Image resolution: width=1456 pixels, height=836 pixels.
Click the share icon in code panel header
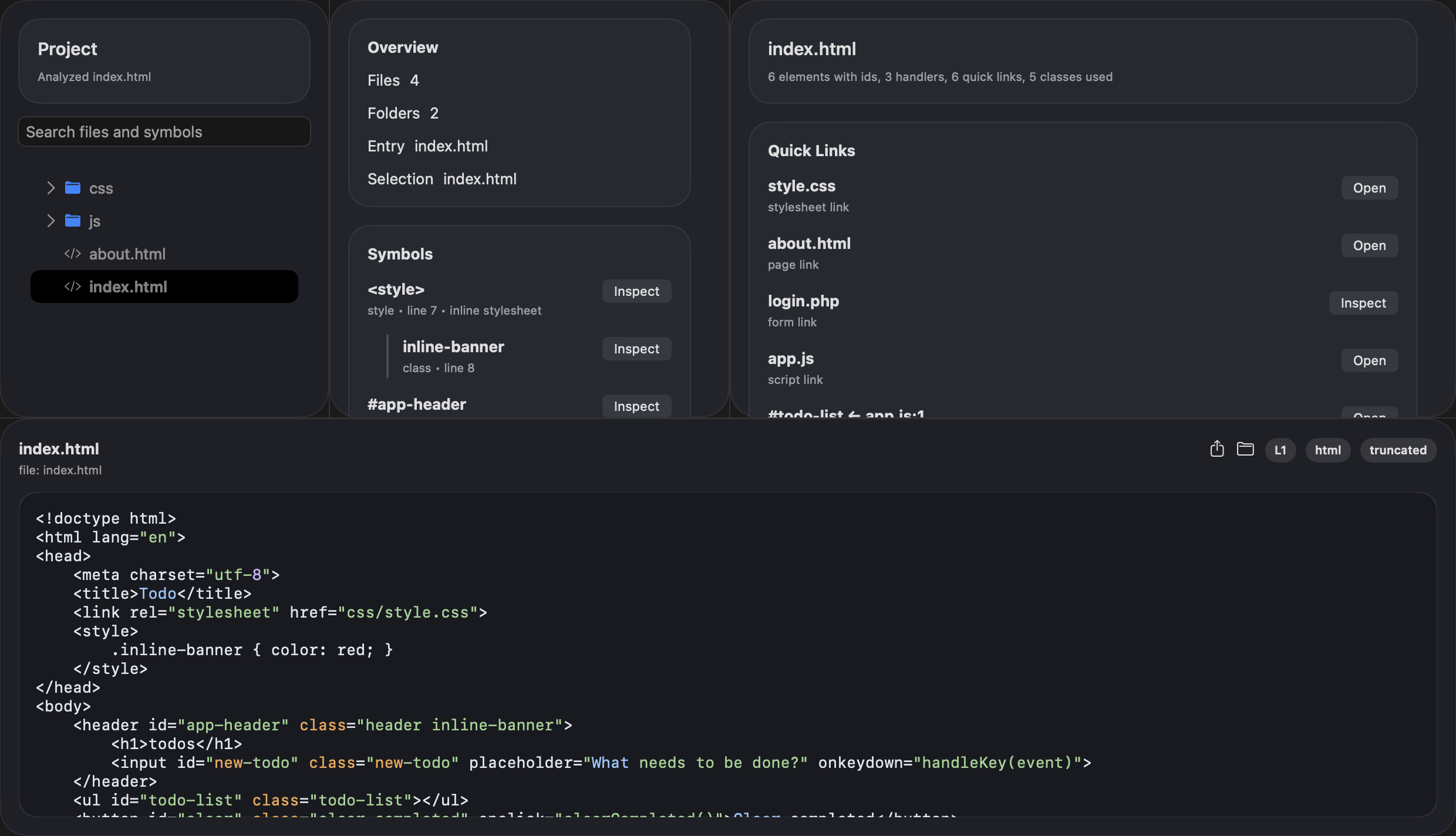pos(1217,449)
